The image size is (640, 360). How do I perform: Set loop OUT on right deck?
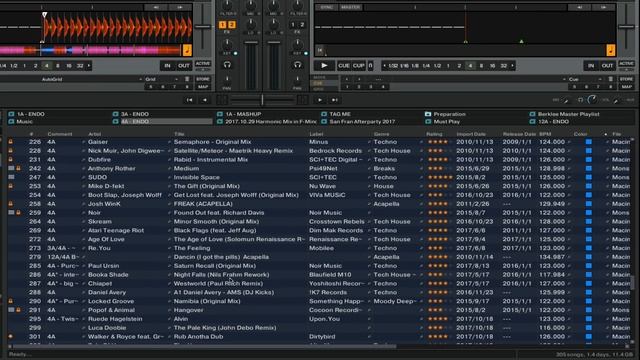tap(607, 66)
